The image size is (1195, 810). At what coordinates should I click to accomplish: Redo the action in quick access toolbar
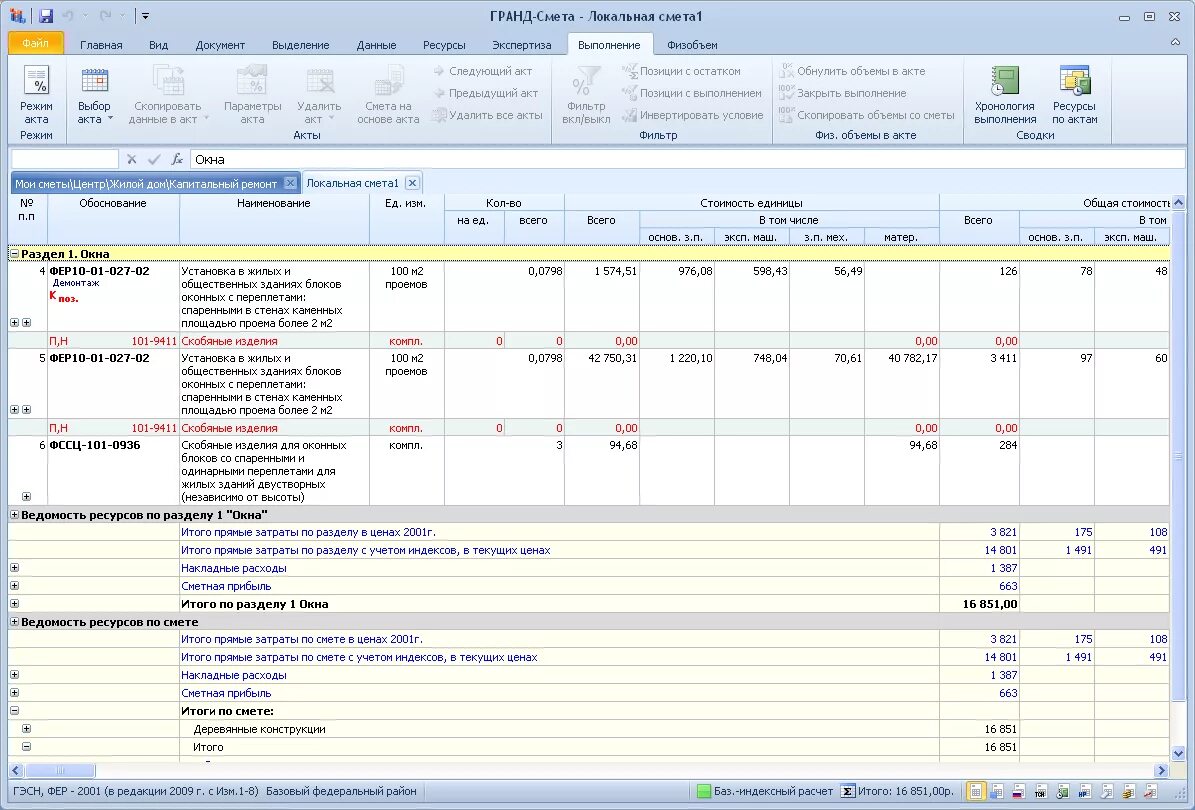tap(105, 16)
